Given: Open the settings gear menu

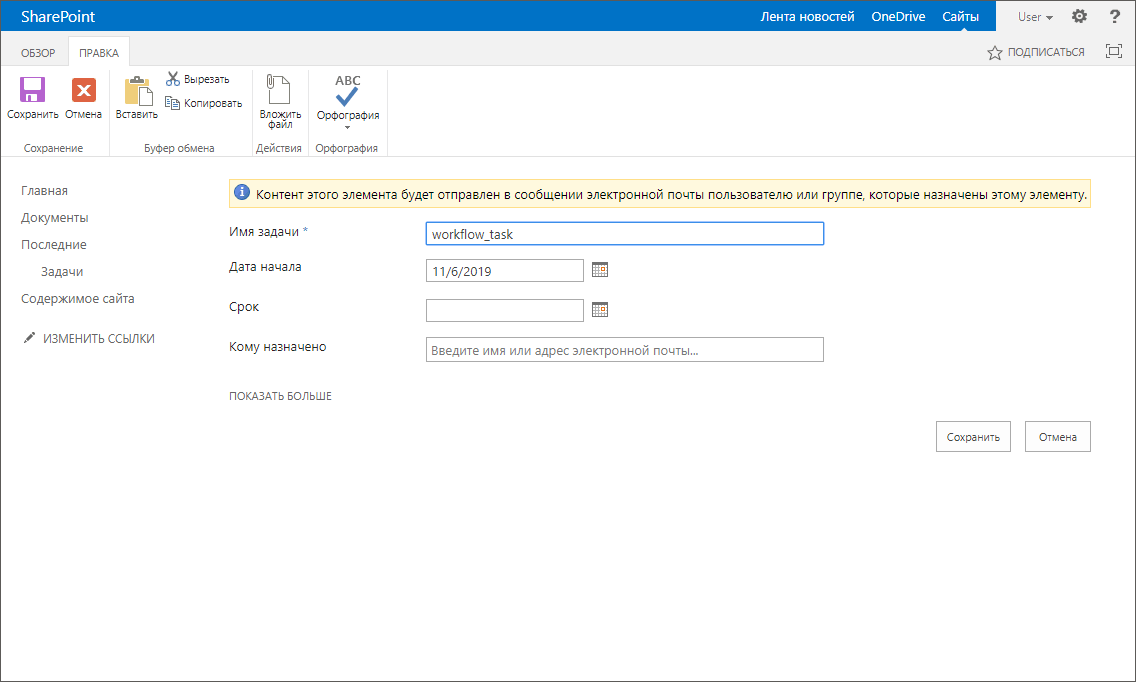Looking at the screenshot, I should [x=1079, y=17].
